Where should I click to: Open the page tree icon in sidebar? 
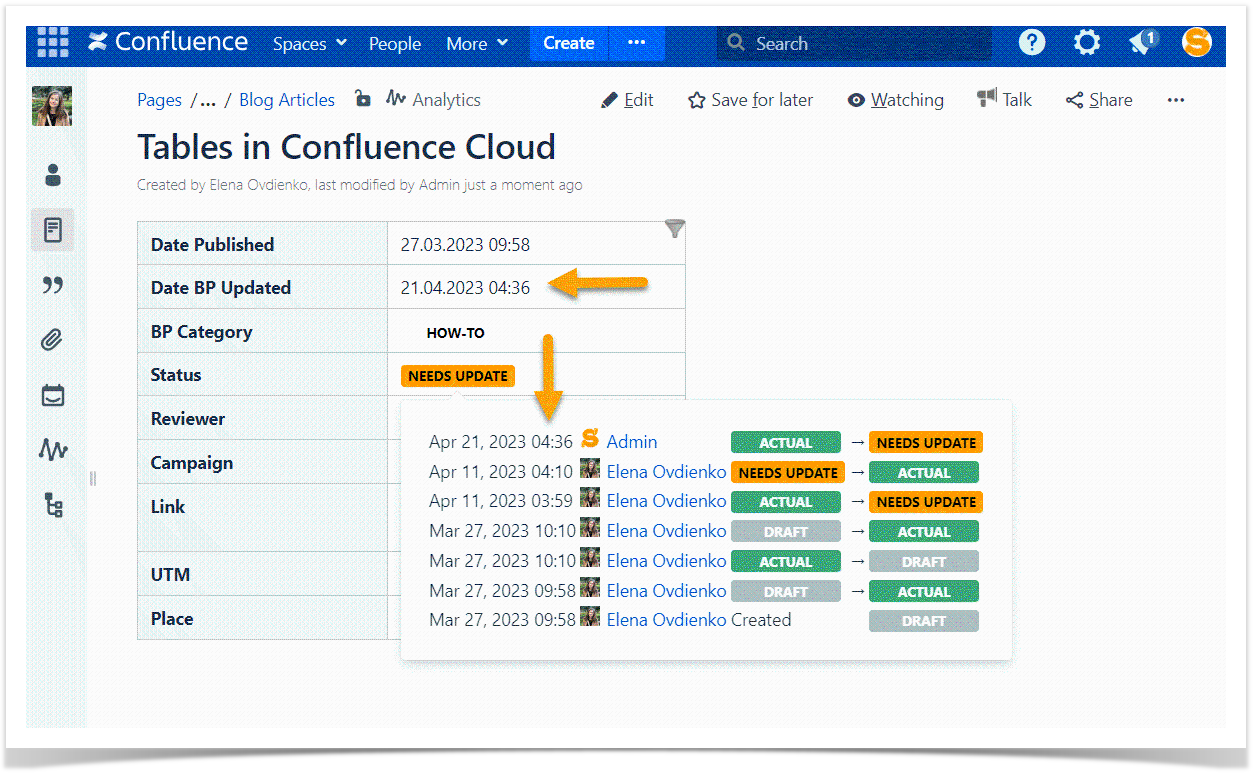pos(53,505)
